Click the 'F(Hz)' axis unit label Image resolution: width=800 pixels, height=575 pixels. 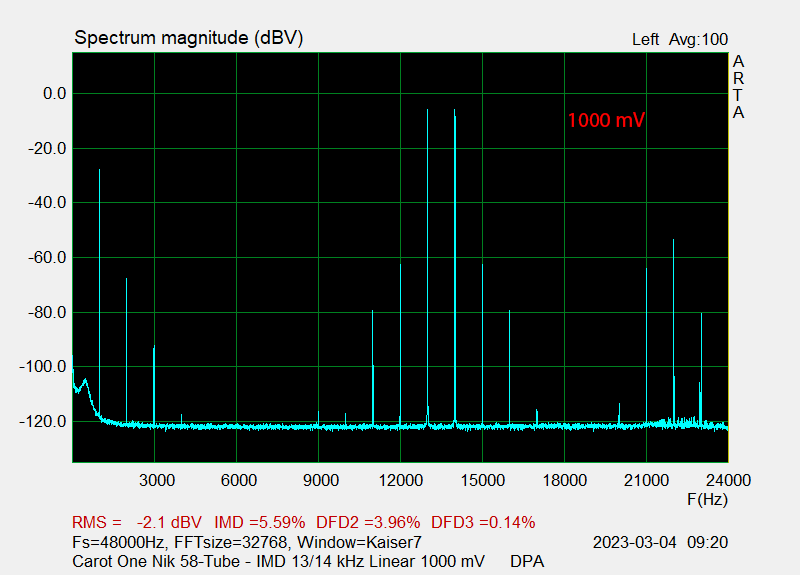point(707,499)
